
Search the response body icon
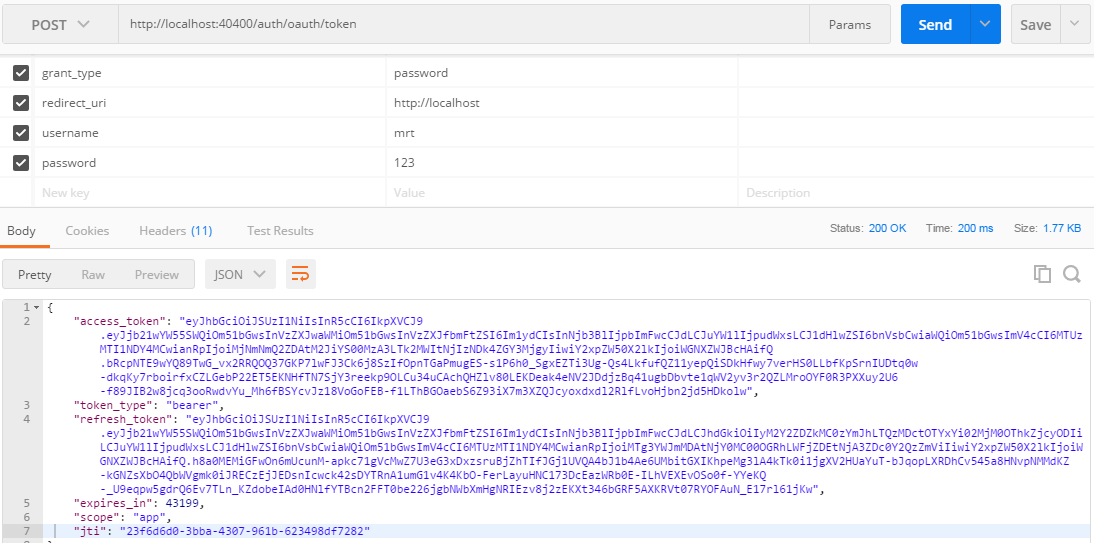(1072, 274)
